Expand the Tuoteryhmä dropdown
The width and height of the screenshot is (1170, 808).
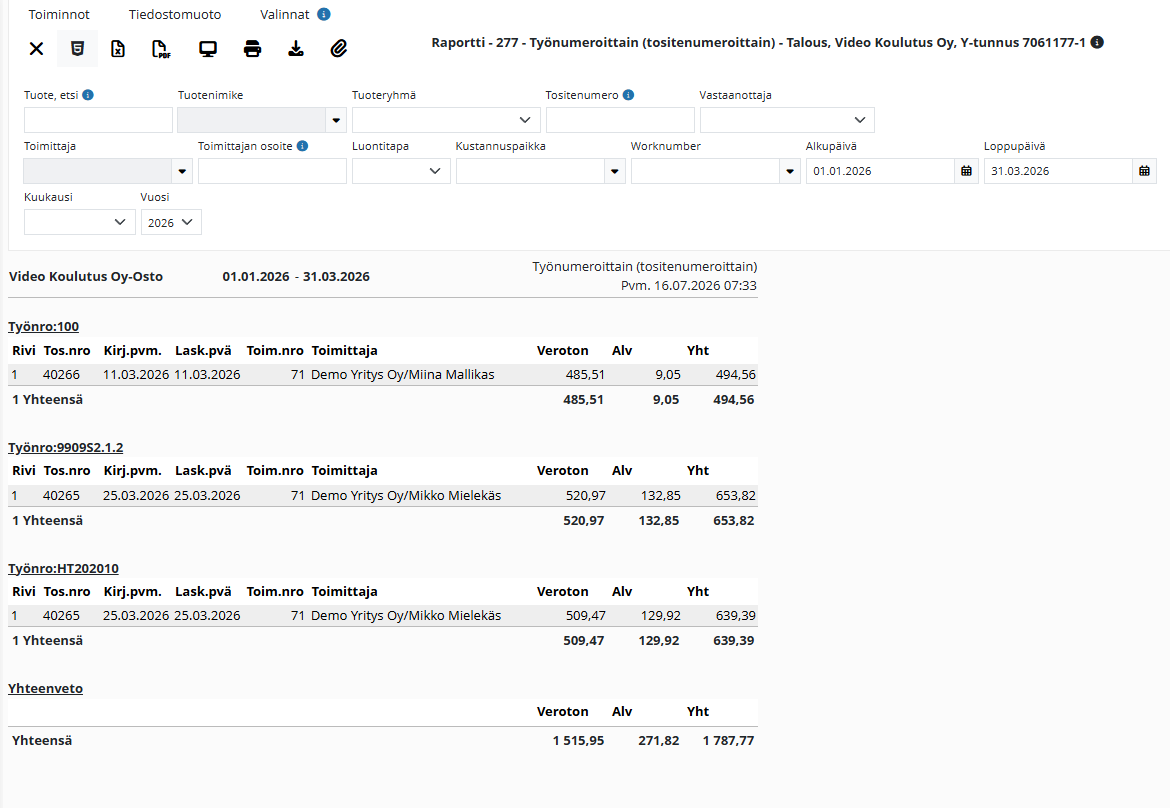point(446,120)
